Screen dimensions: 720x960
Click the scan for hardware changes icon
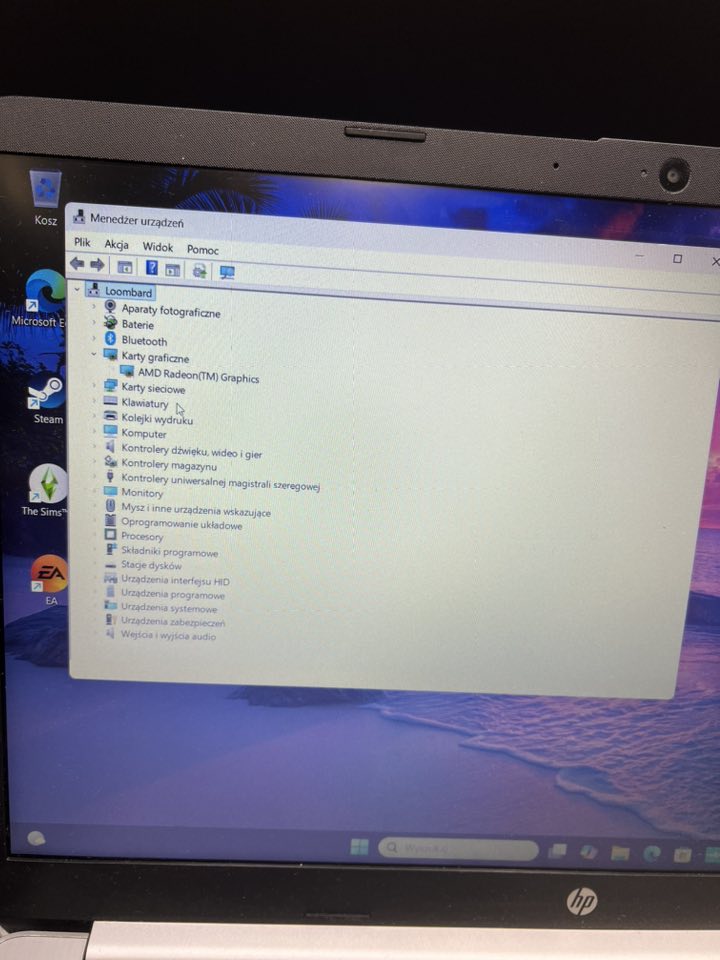227,272
